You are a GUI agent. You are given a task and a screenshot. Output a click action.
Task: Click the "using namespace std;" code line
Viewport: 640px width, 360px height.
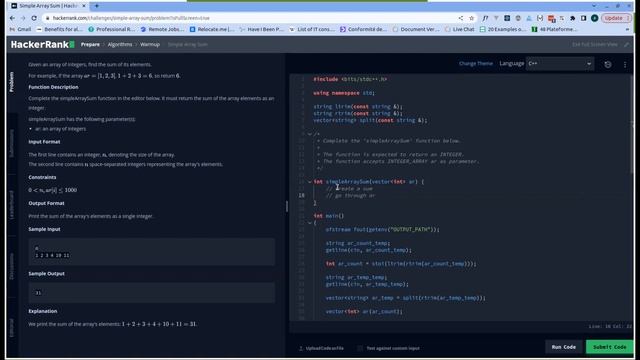click(344, 93)
